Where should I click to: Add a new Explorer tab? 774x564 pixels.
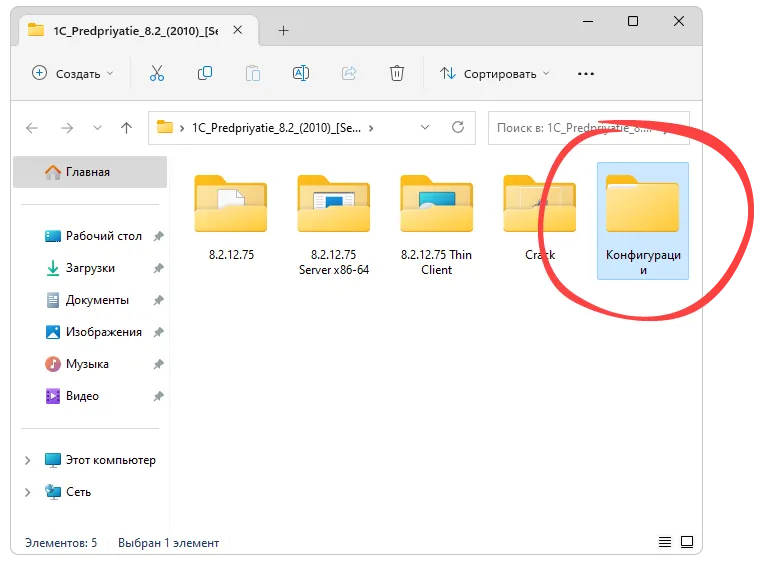[x=283, y=31]
